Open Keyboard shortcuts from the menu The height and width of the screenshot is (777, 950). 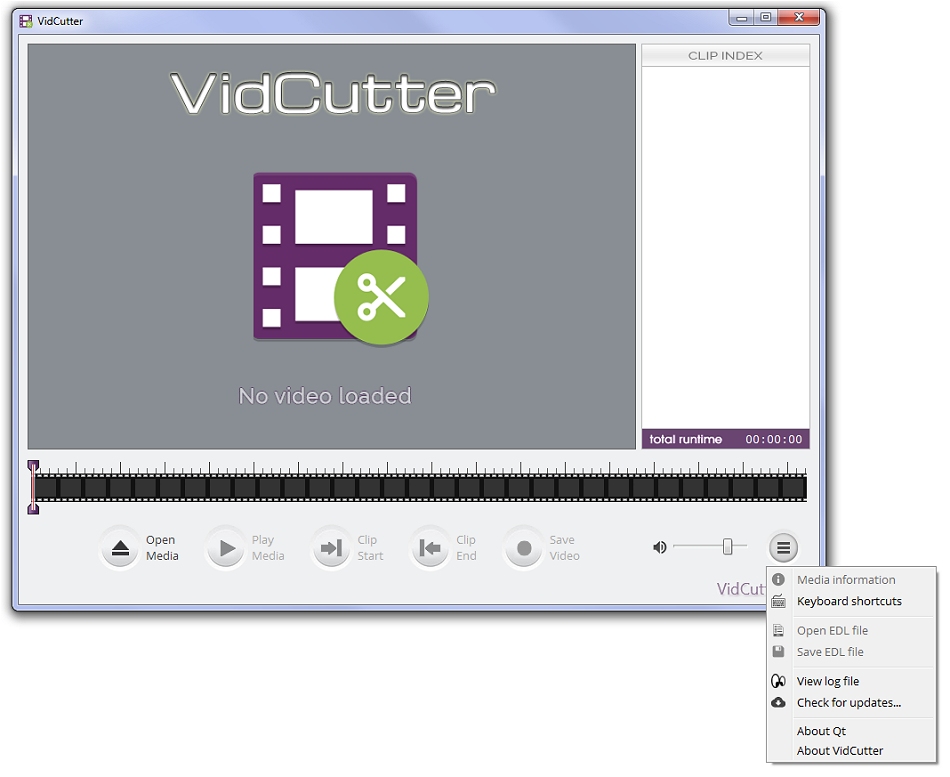click(x=852, y=601)
